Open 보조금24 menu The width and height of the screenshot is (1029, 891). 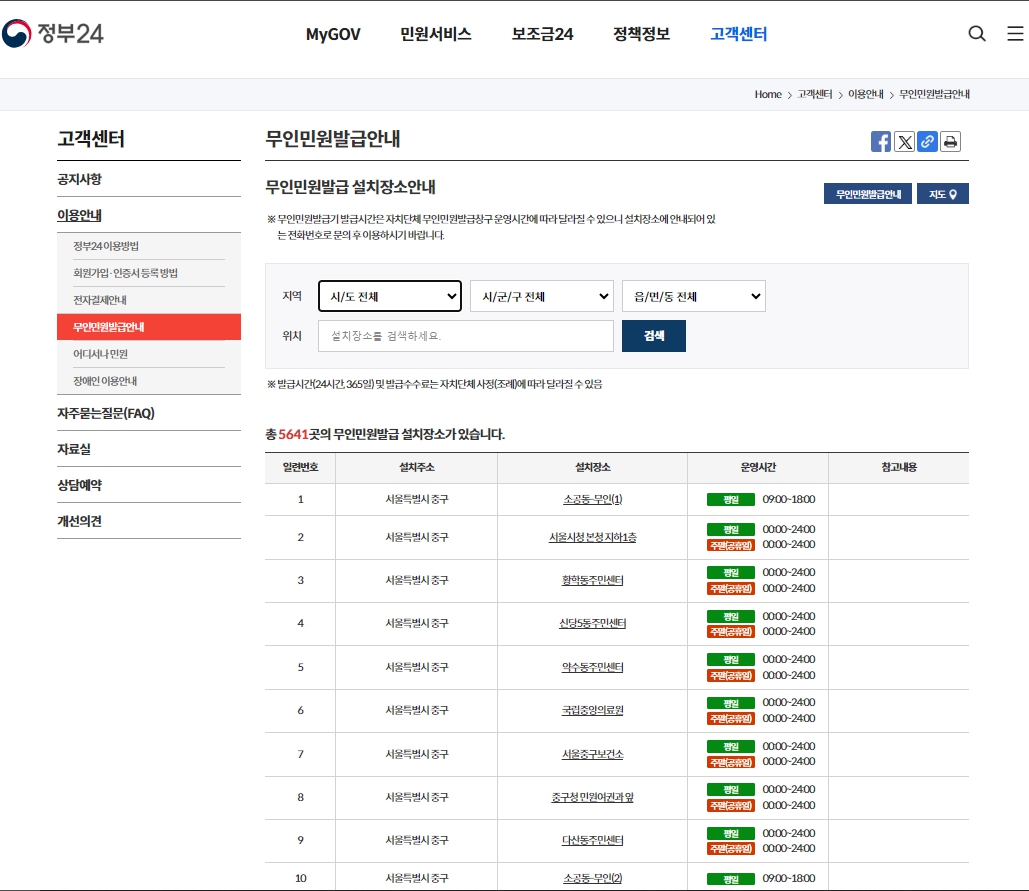tap(542, 34)
